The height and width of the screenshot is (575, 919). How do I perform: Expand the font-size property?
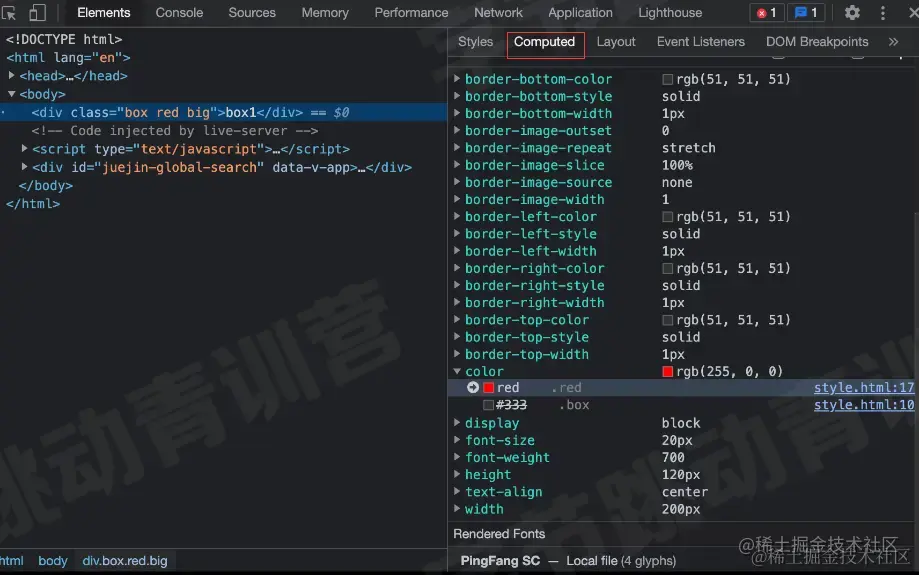[x=457, y=440]
